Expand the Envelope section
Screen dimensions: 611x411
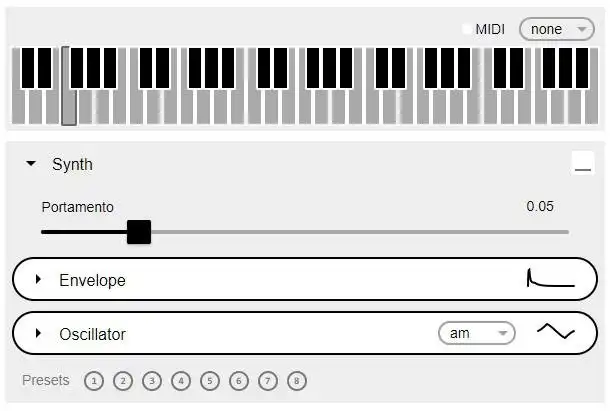coord(39,279)
